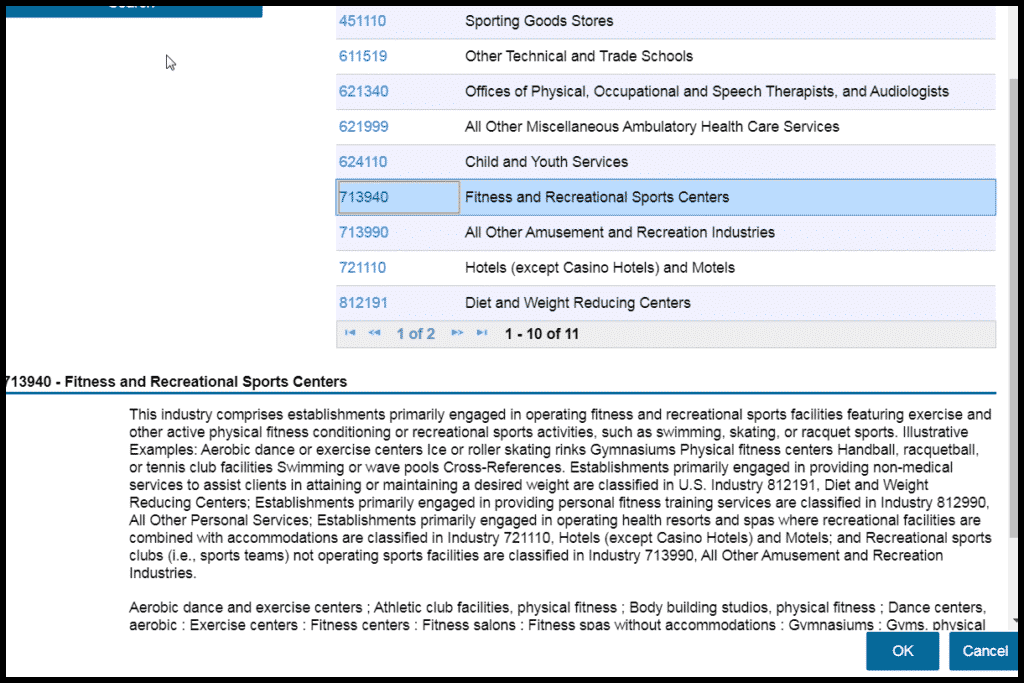Click highlighted code 713940
Screen dimensions: 1024x683
[363, 197]
